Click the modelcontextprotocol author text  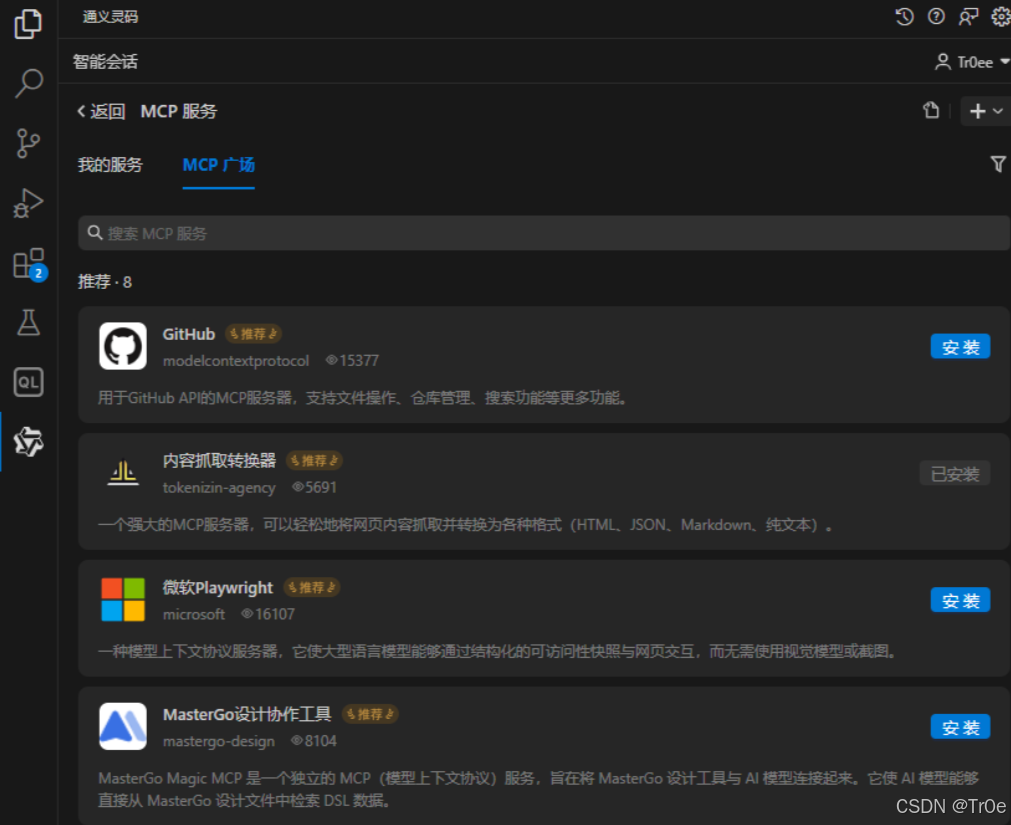click(236, 360)
